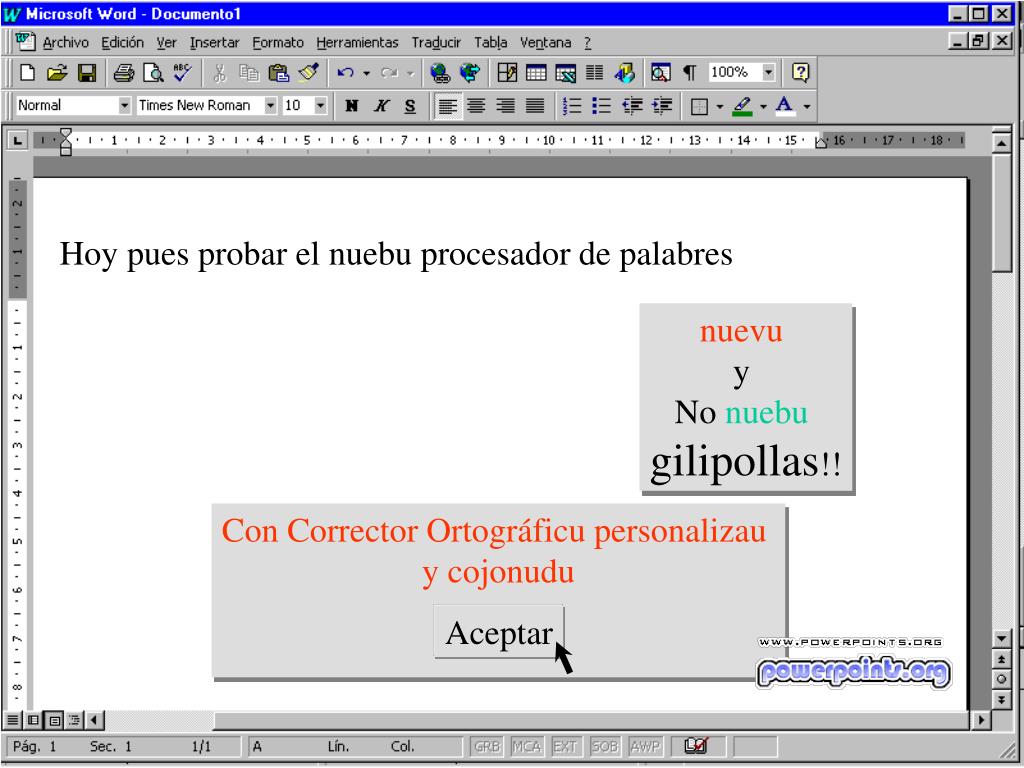This screenshot has width=1024, height=768.
Task: Increase paragraph indent
Action: [662, 106]
